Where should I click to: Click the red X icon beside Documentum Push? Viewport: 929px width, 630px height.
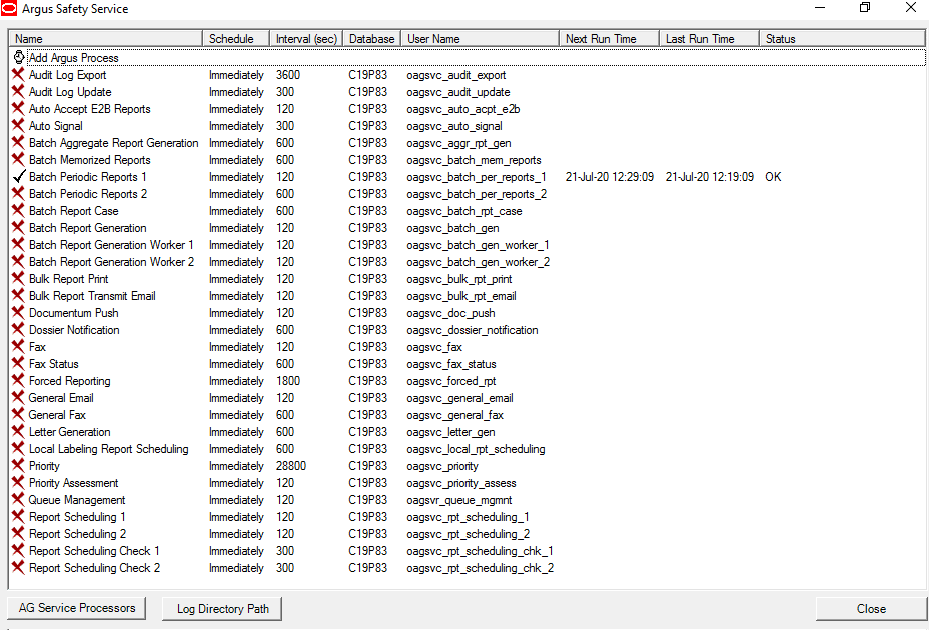[18, 312]
